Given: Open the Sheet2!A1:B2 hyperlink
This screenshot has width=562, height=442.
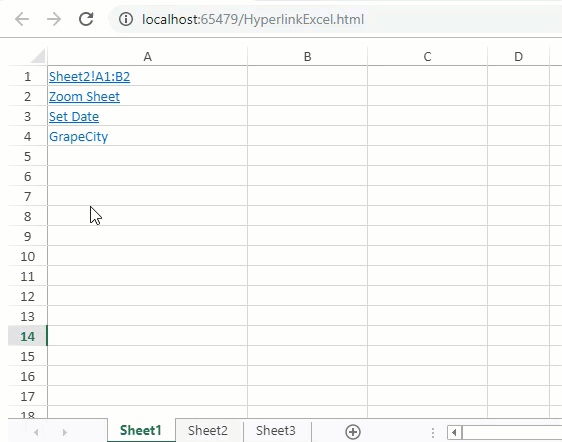Looking at the screenshot, I should click(x=90, y=76).
